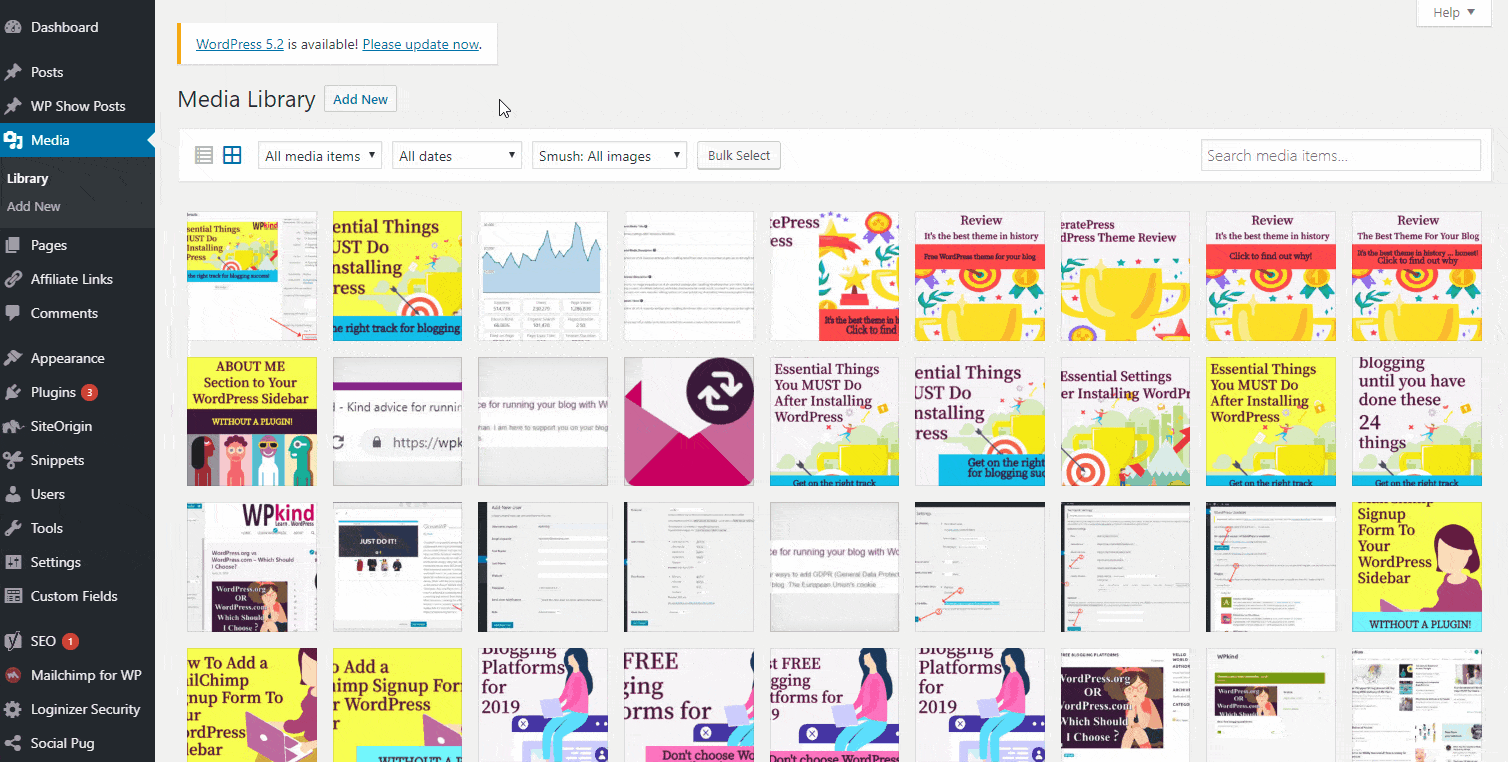Click the SiteOrigin sidebar icon
Screen dimensions: 1508x762
point(13,426)
